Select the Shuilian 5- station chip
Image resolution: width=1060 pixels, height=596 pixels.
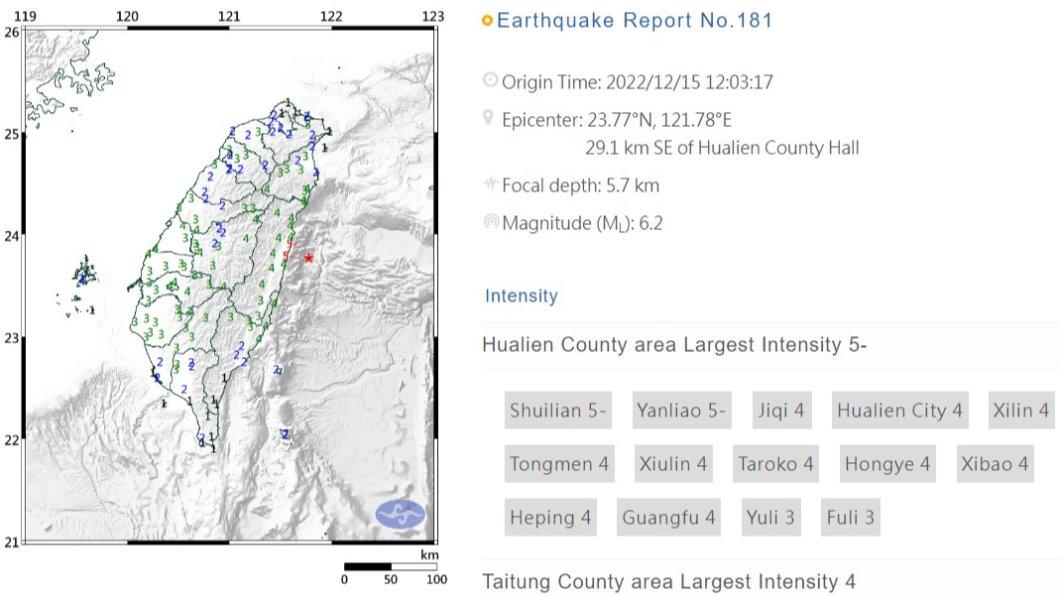coord(558,410)
